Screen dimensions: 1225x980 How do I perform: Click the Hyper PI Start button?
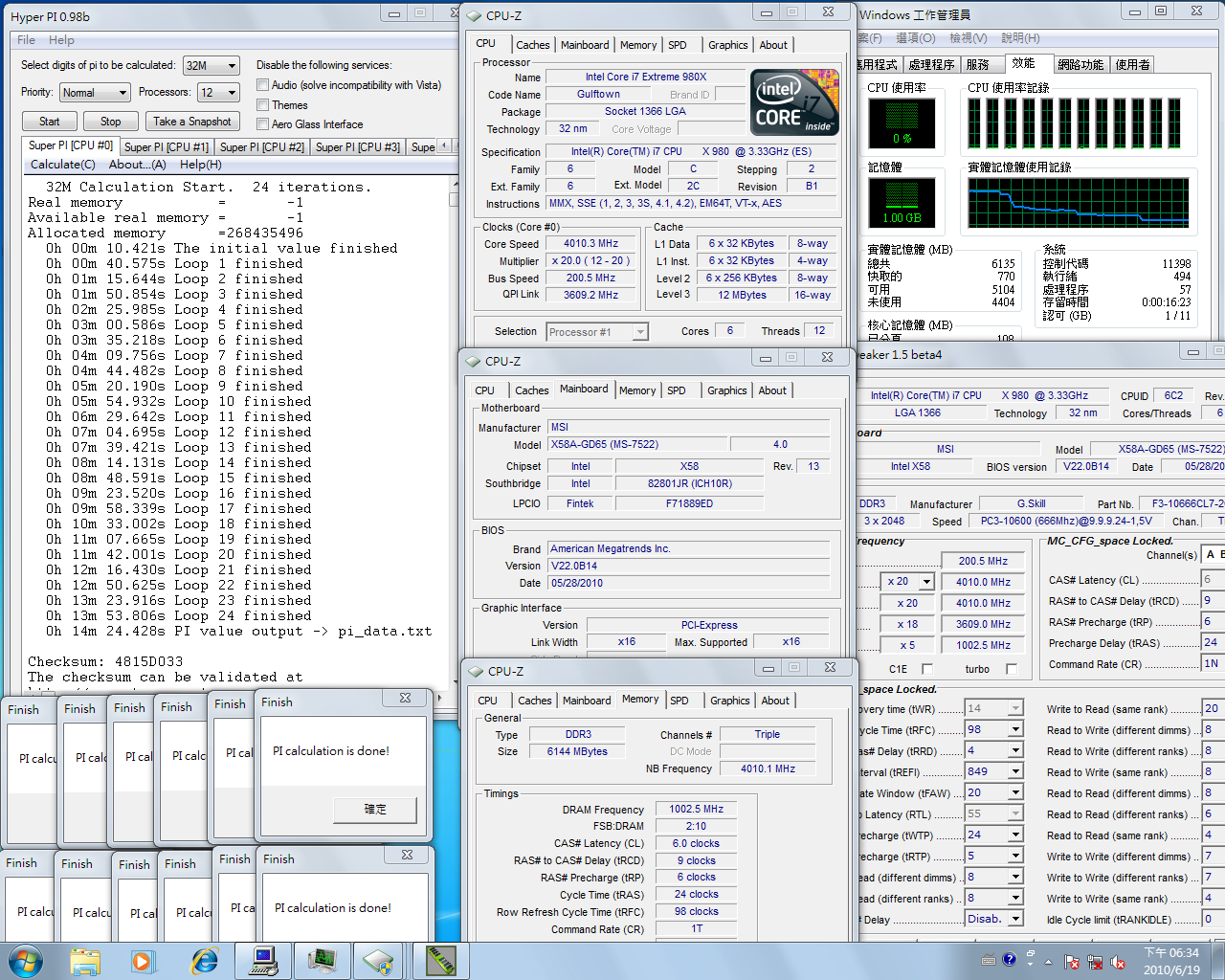tap(50, 122)
